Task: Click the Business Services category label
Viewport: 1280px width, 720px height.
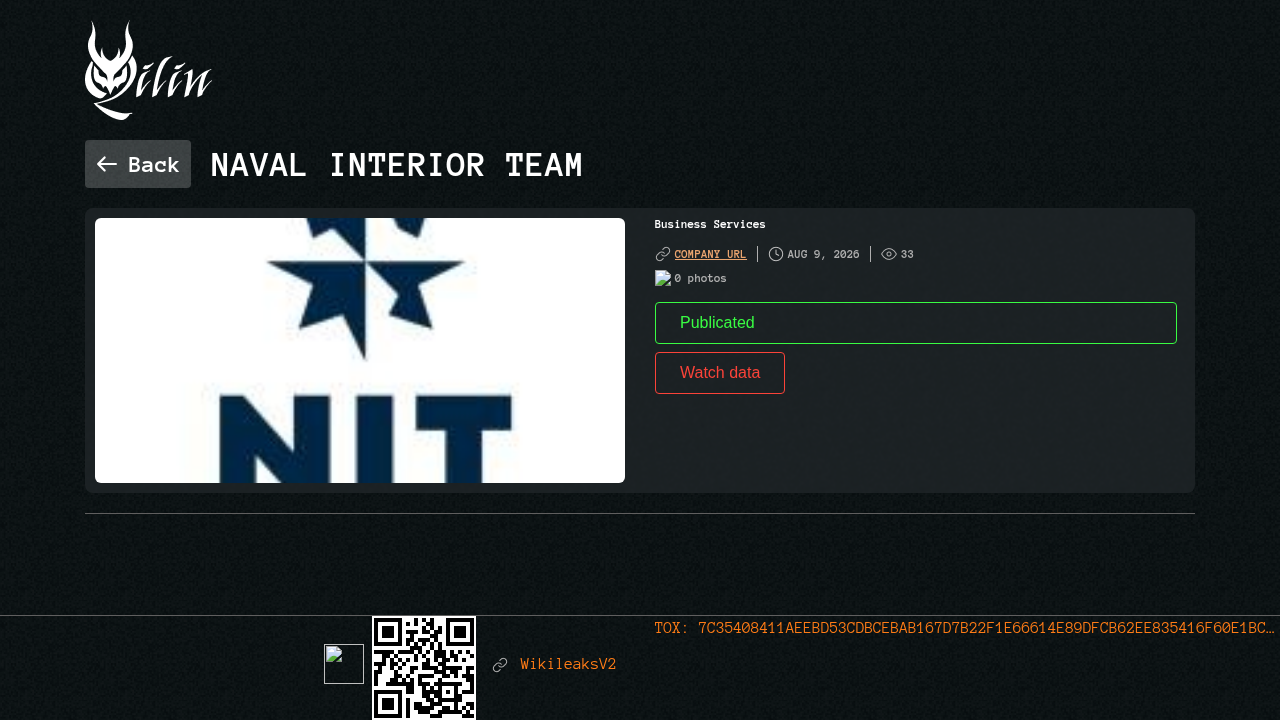Action: pyautogui.click(x=710, y=224)
